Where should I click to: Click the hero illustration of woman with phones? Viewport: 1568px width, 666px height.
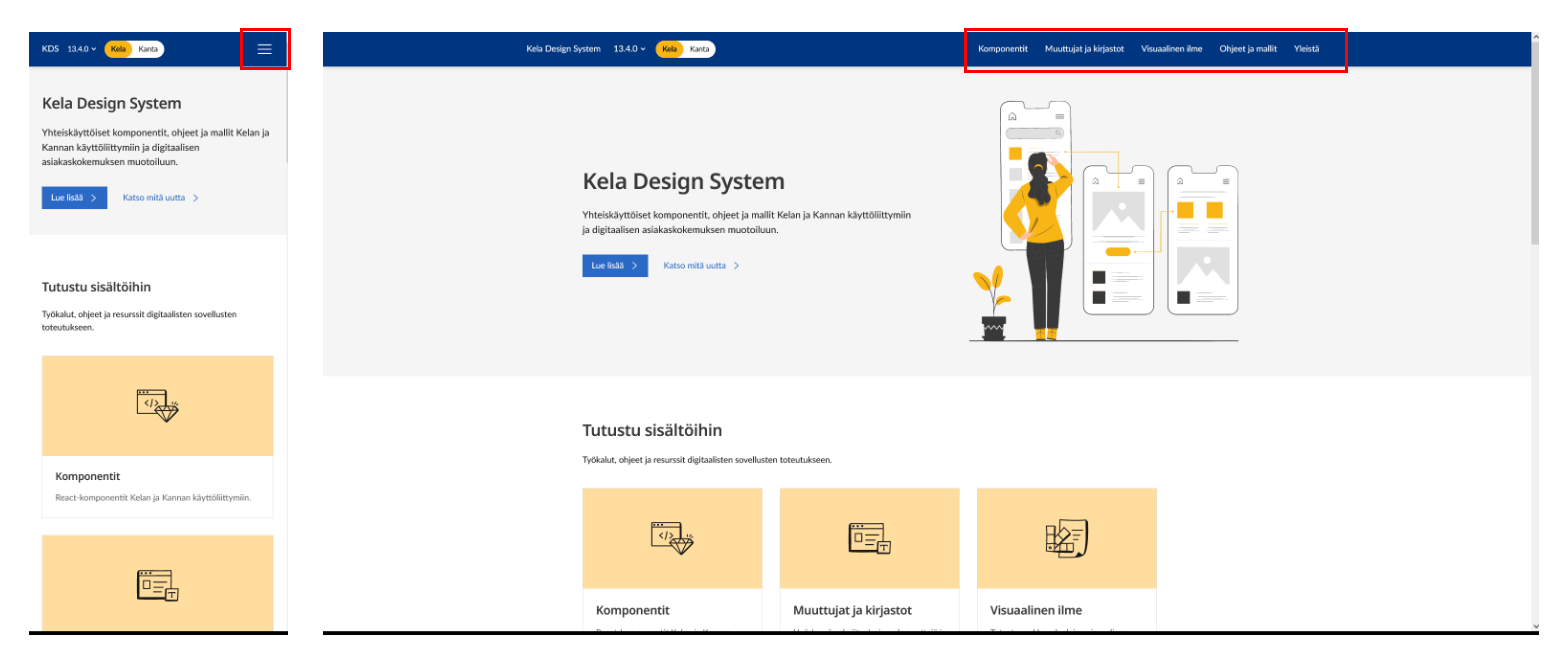click(1104, 222)
